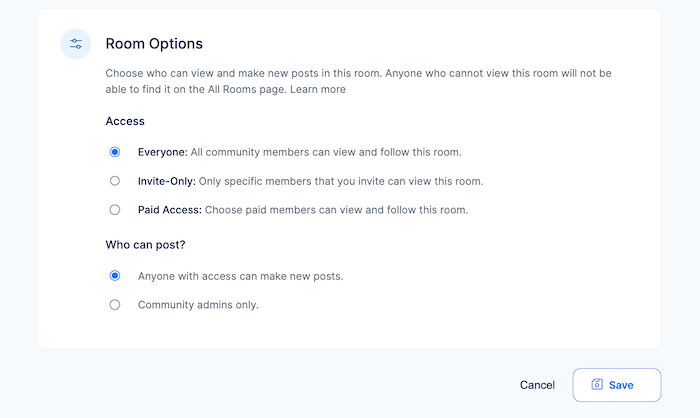
Task: Open the Learn more link
Action: (x=320, y=89)
